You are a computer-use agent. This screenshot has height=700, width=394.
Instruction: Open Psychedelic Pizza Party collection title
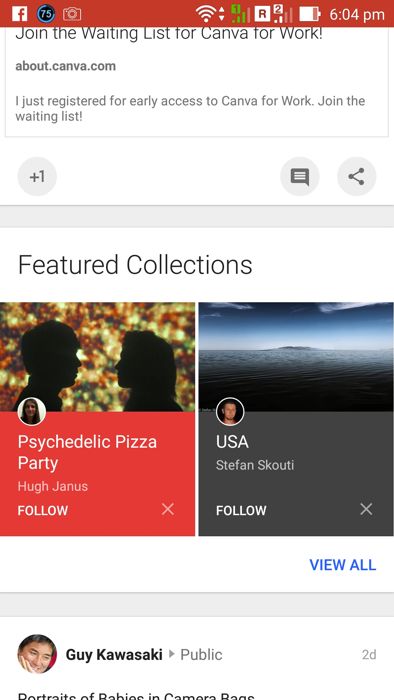87,452
